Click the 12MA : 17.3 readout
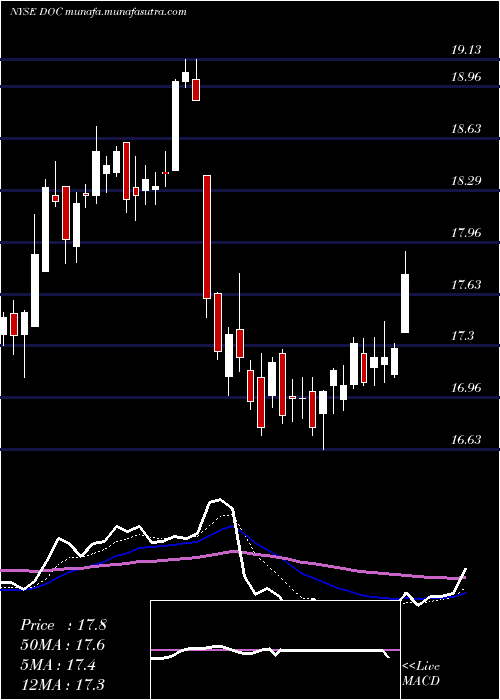Viewport: 500px width, 700px height. pyautogui.click(x=63, y=684)
